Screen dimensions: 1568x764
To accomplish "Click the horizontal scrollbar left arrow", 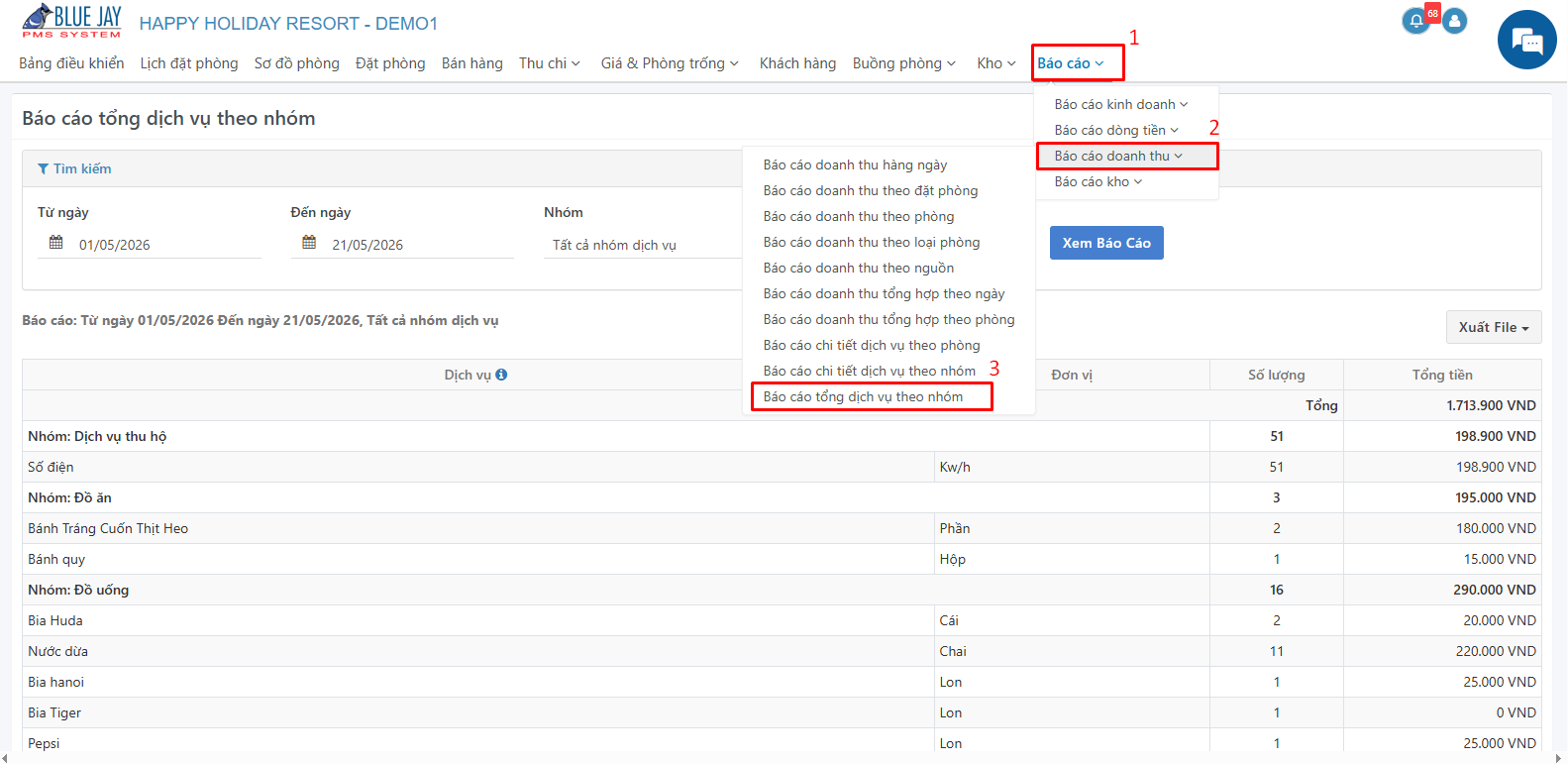I will [x=5, y=758].
